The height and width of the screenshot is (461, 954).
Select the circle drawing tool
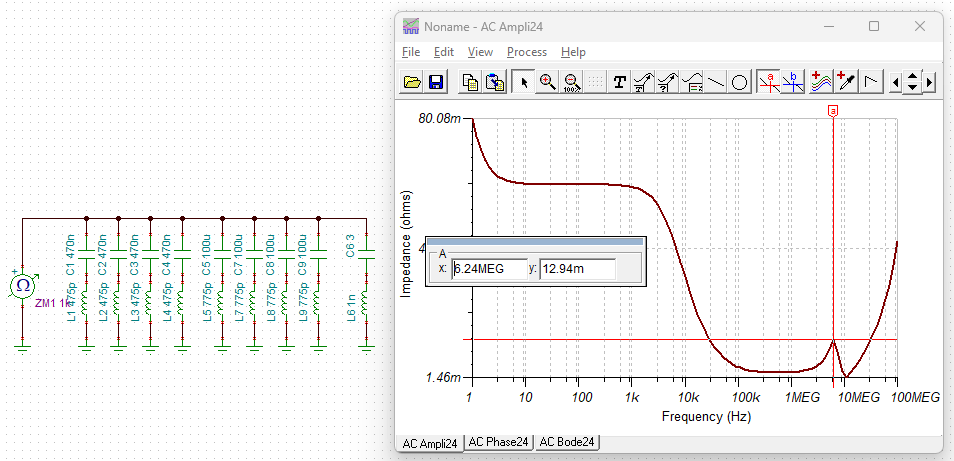point(739,82)
